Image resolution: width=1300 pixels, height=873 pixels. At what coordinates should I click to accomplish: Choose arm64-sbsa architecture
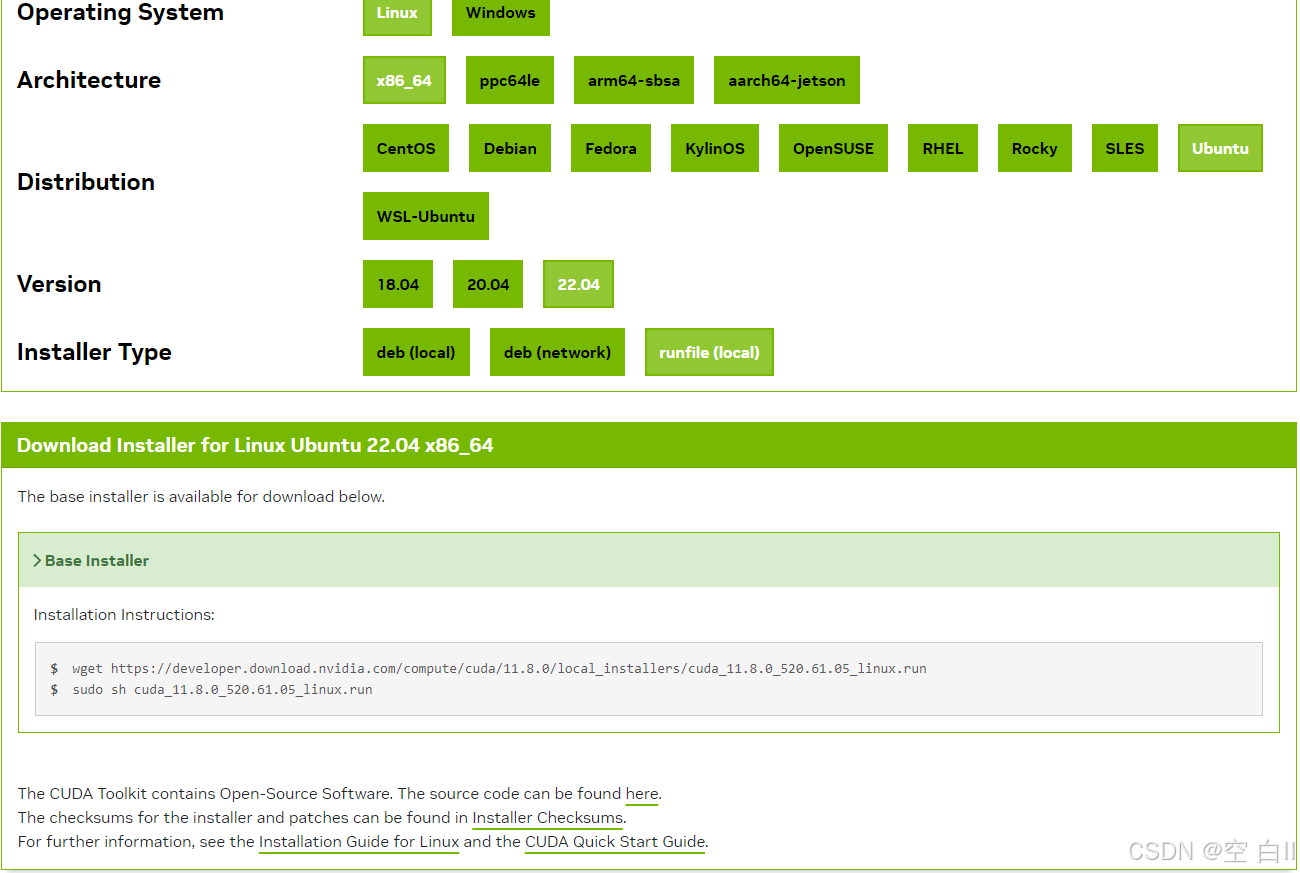pyautogui.click(x=634, y=80)
